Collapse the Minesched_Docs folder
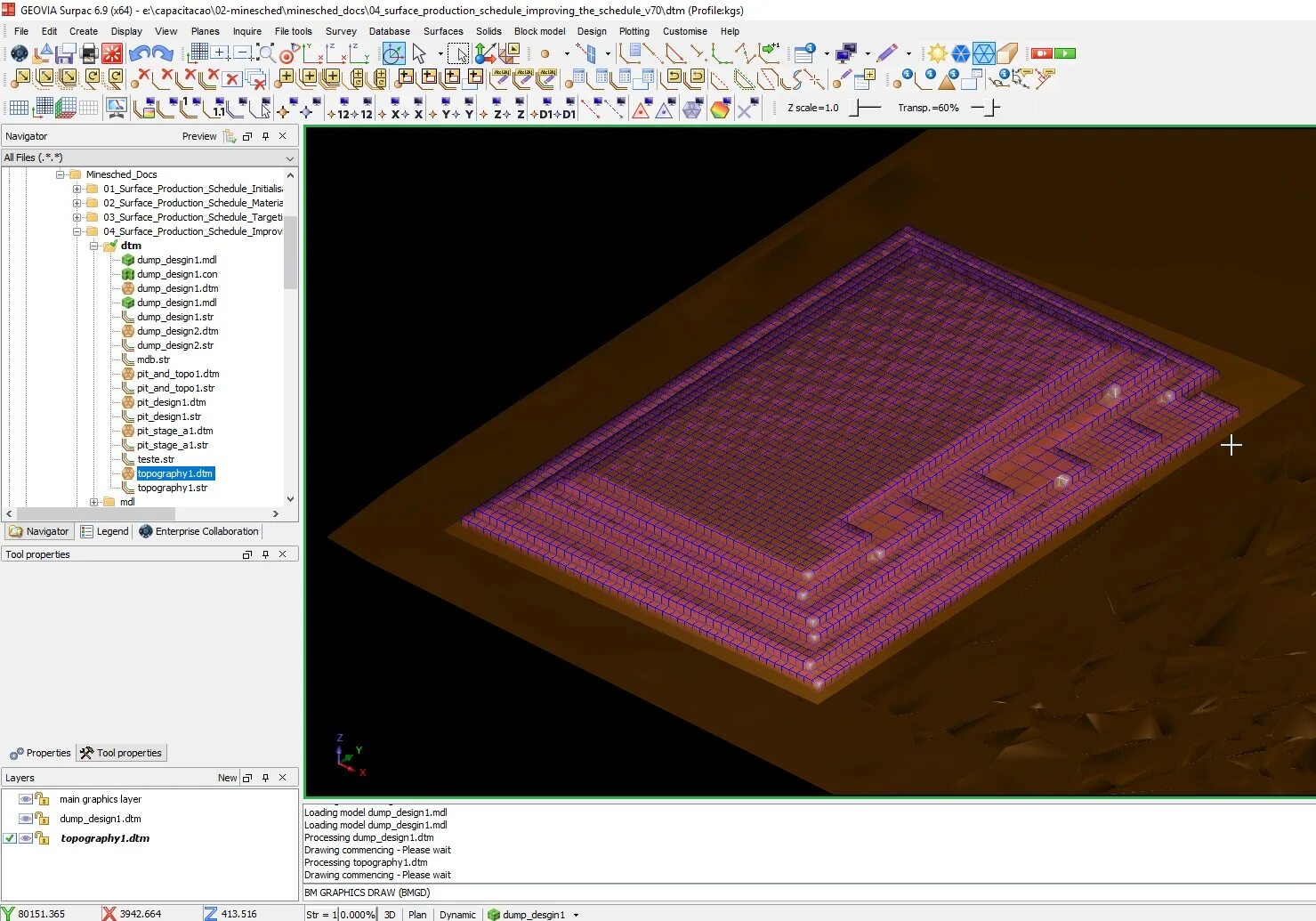This screenshot has width=1316, height=921. [x=61, y=174]
